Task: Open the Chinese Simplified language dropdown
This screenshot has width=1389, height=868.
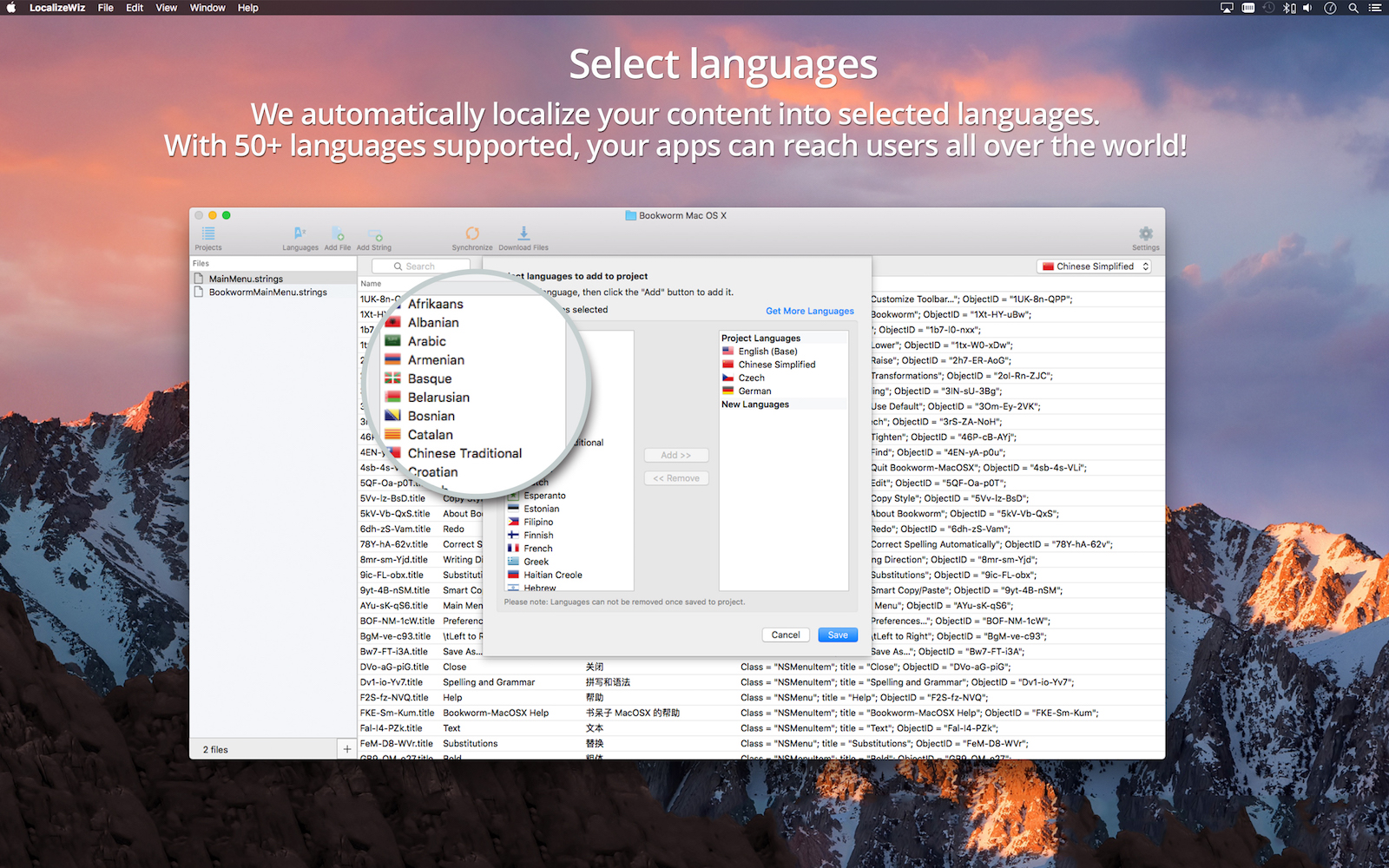Action: coord(1095,266)
